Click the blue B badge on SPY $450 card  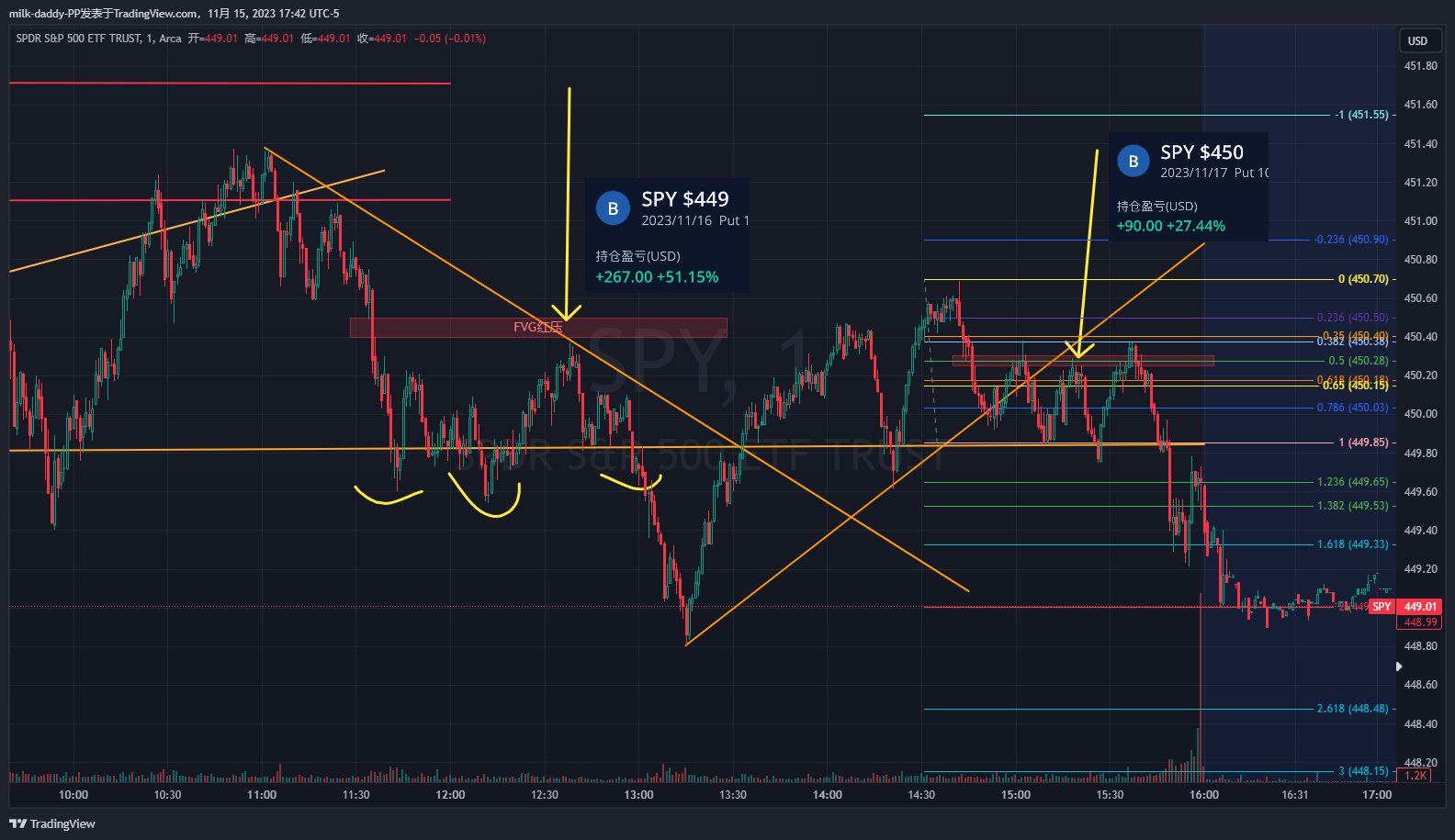(x=1133, y=162)
